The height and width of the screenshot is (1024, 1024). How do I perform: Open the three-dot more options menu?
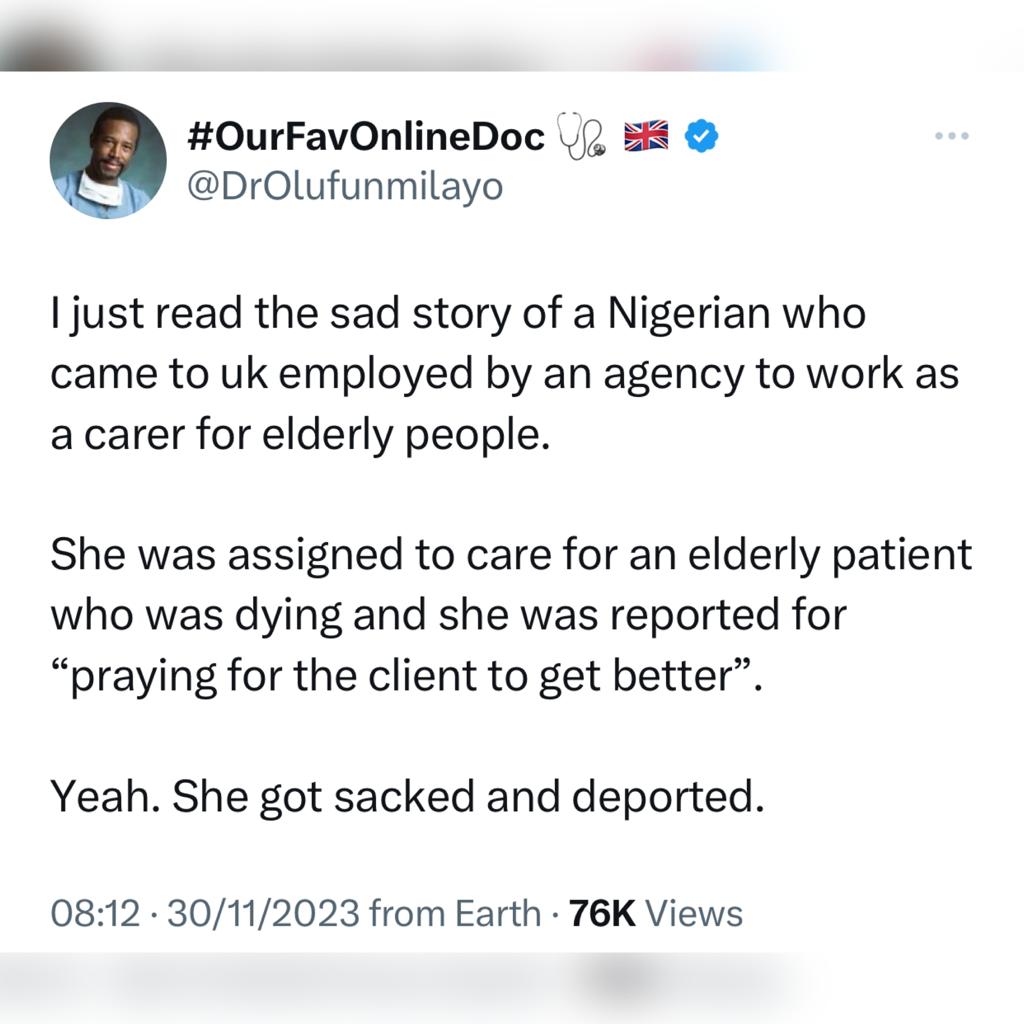[950, 135]
